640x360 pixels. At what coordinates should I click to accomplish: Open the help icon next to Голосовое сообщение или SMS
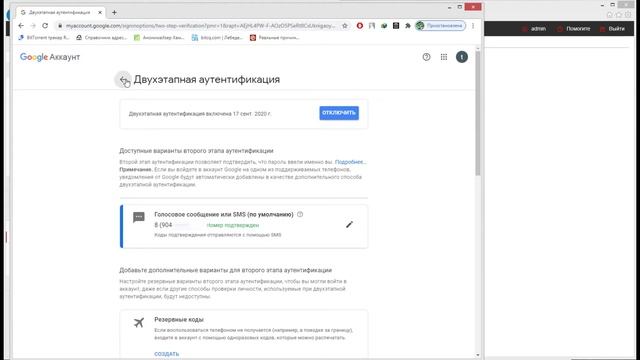(x=300, y=214)
